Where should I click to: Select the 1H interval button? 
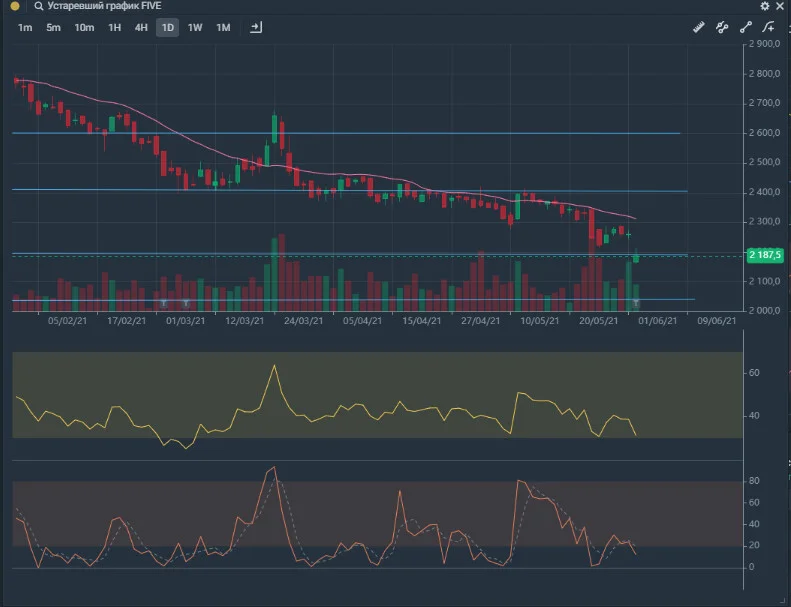coord(115,28)
